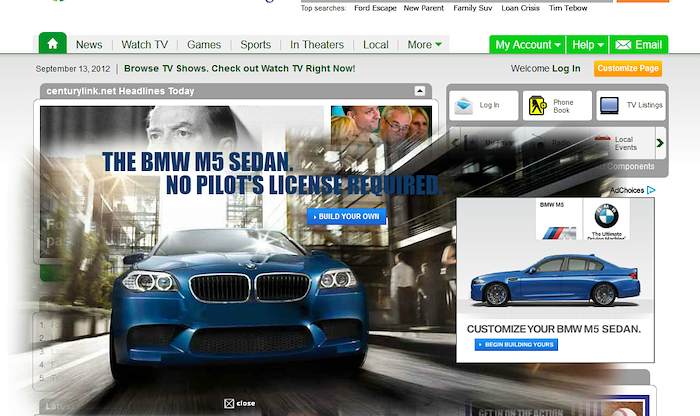Open the In Theaters tab

point(317,45)
